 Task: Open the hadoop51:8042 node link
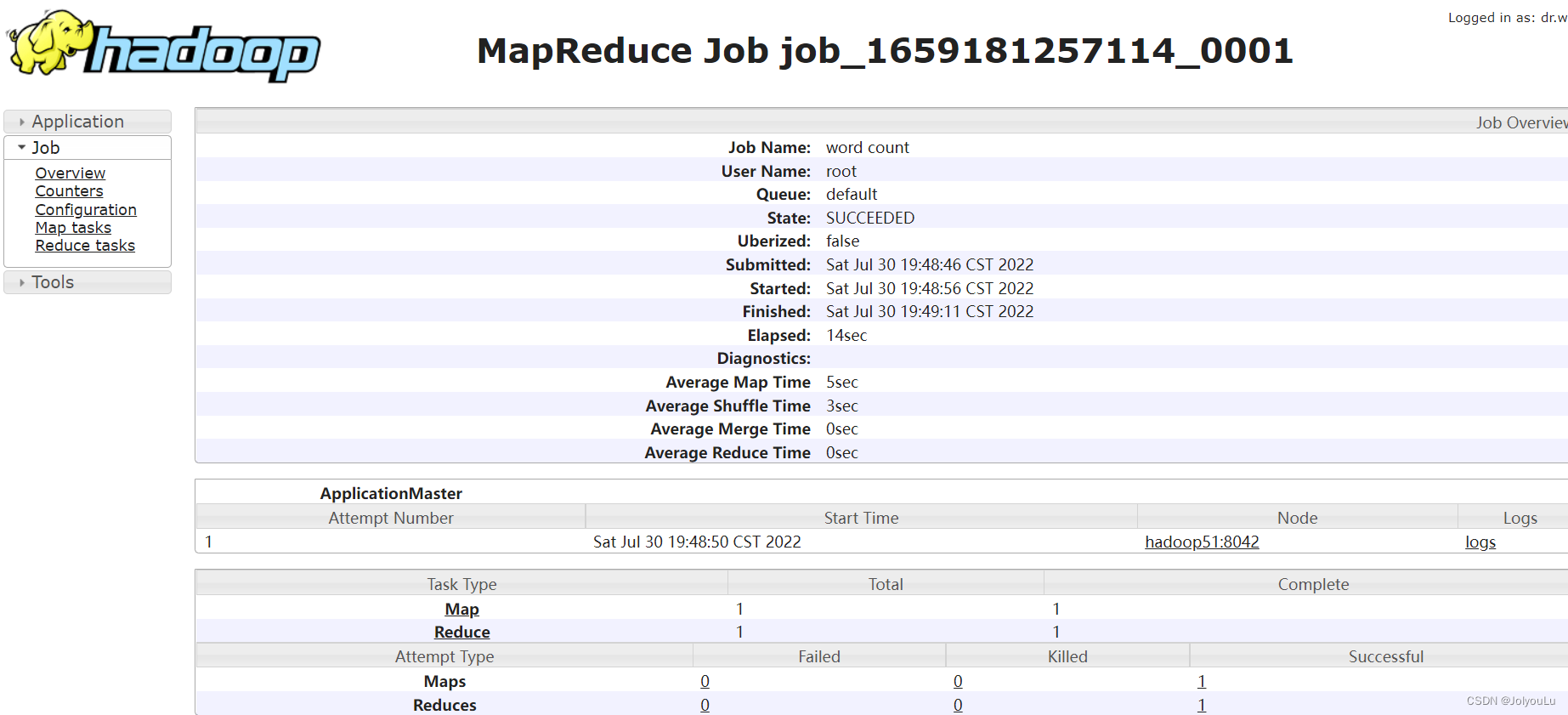(x=1201, y=542)
